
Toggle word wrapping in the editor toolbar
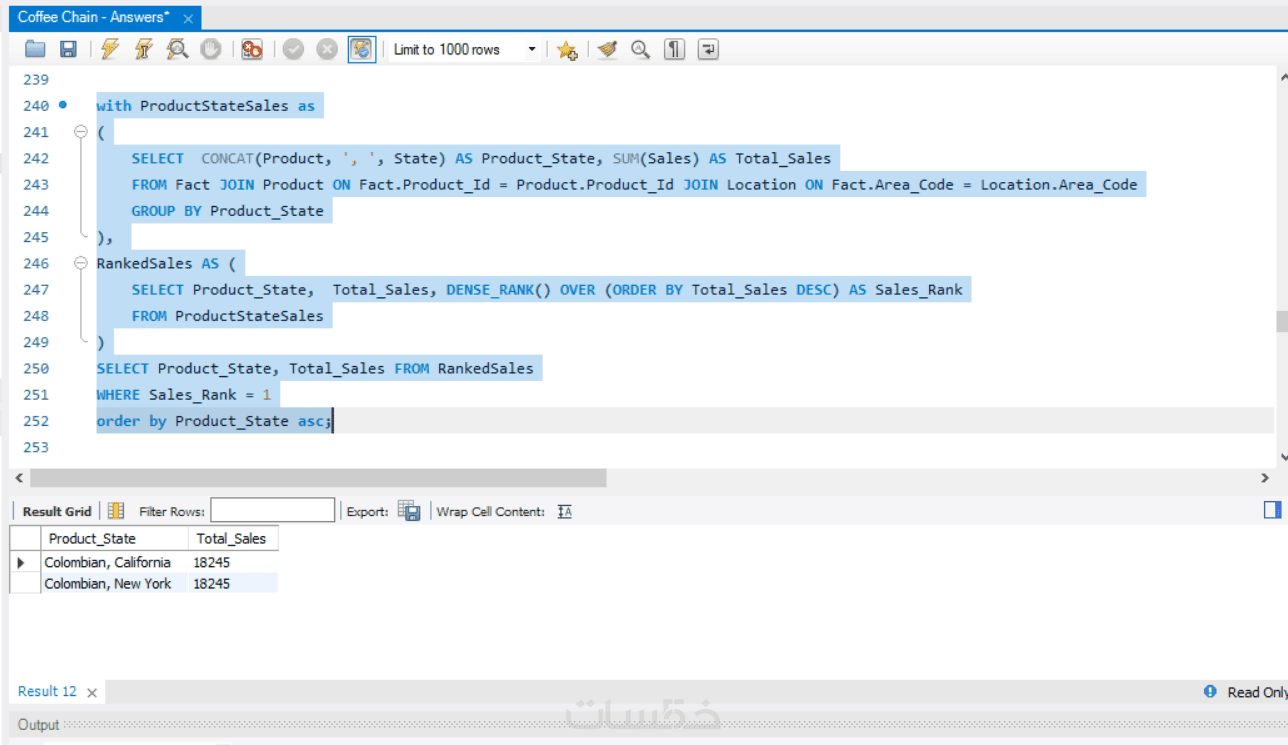pyautogui.click(x=708, y=49)
